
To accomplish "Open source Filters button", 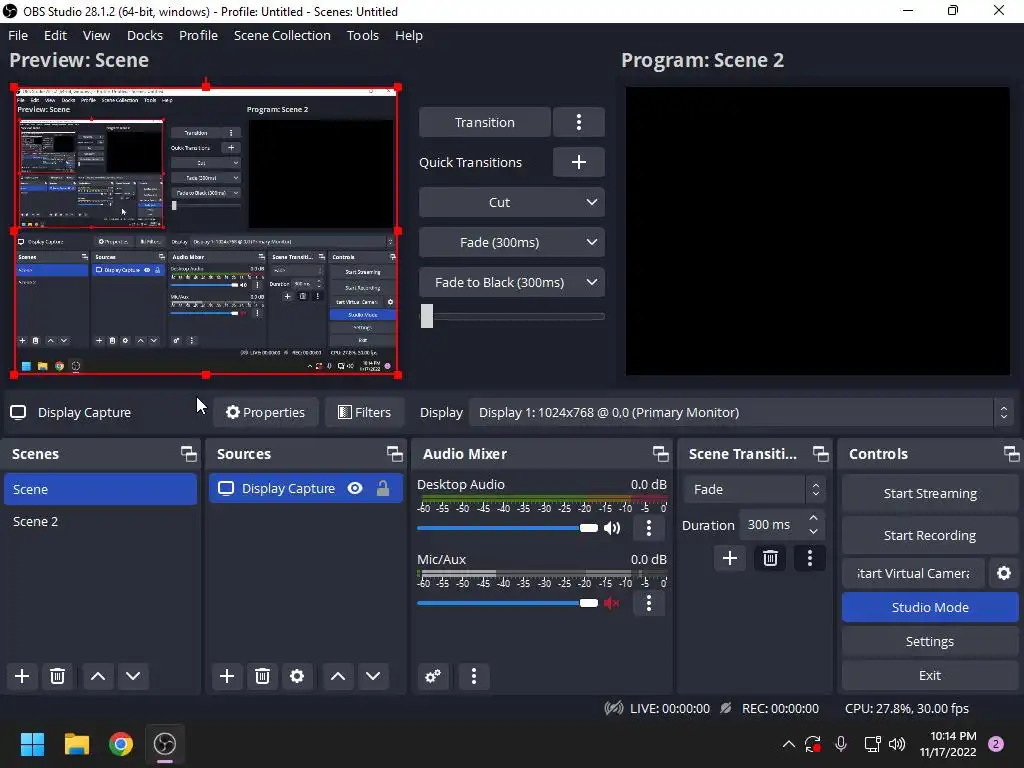I will (x=364, y=412).
